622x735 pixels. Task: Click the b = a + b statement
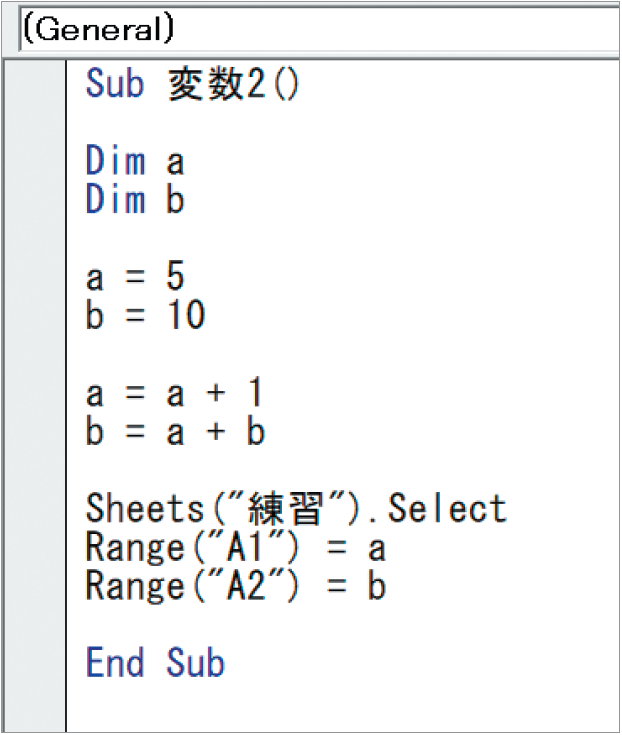coord(175,432)
